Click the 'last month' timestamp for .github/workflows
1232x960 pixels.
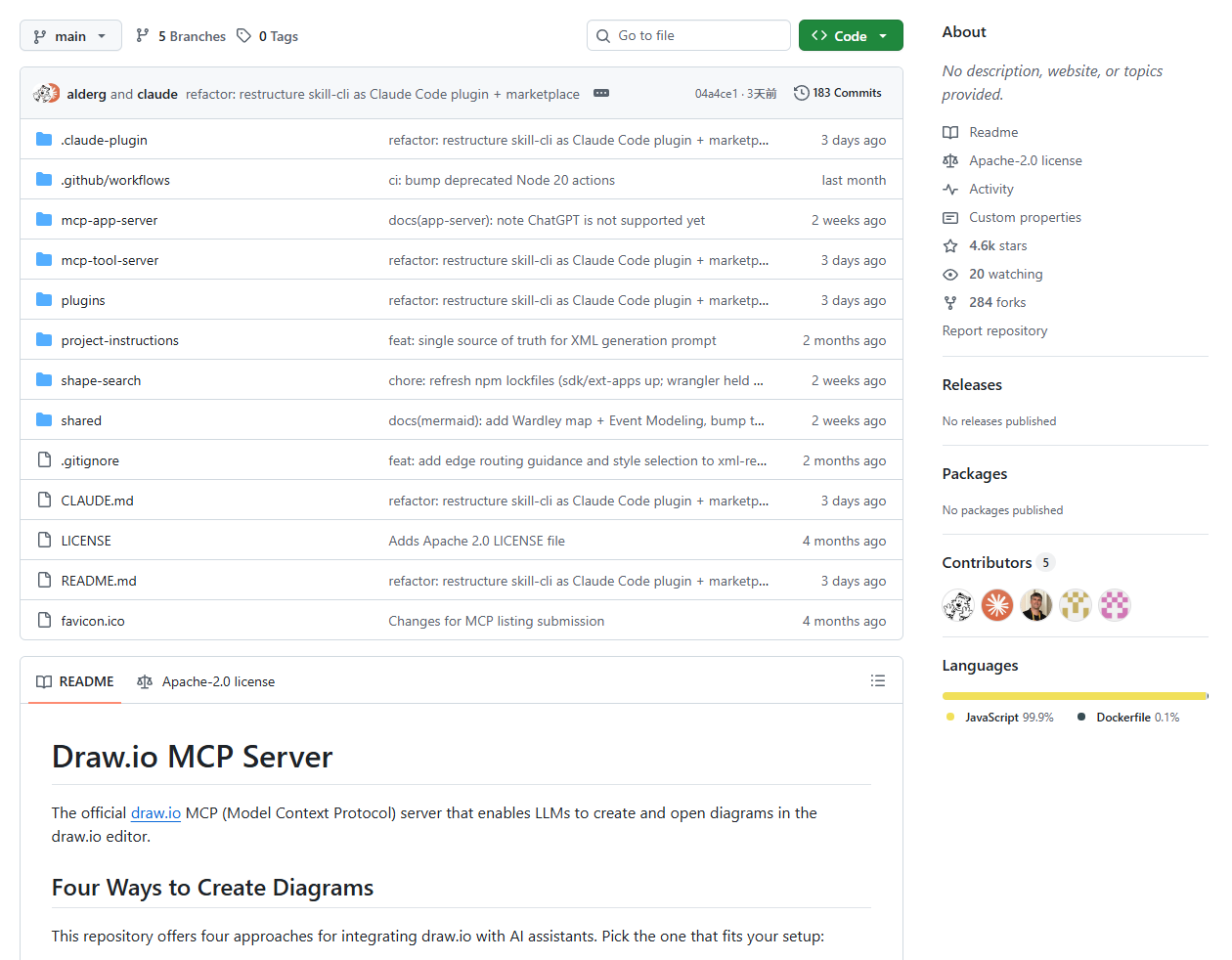point(854,180)
